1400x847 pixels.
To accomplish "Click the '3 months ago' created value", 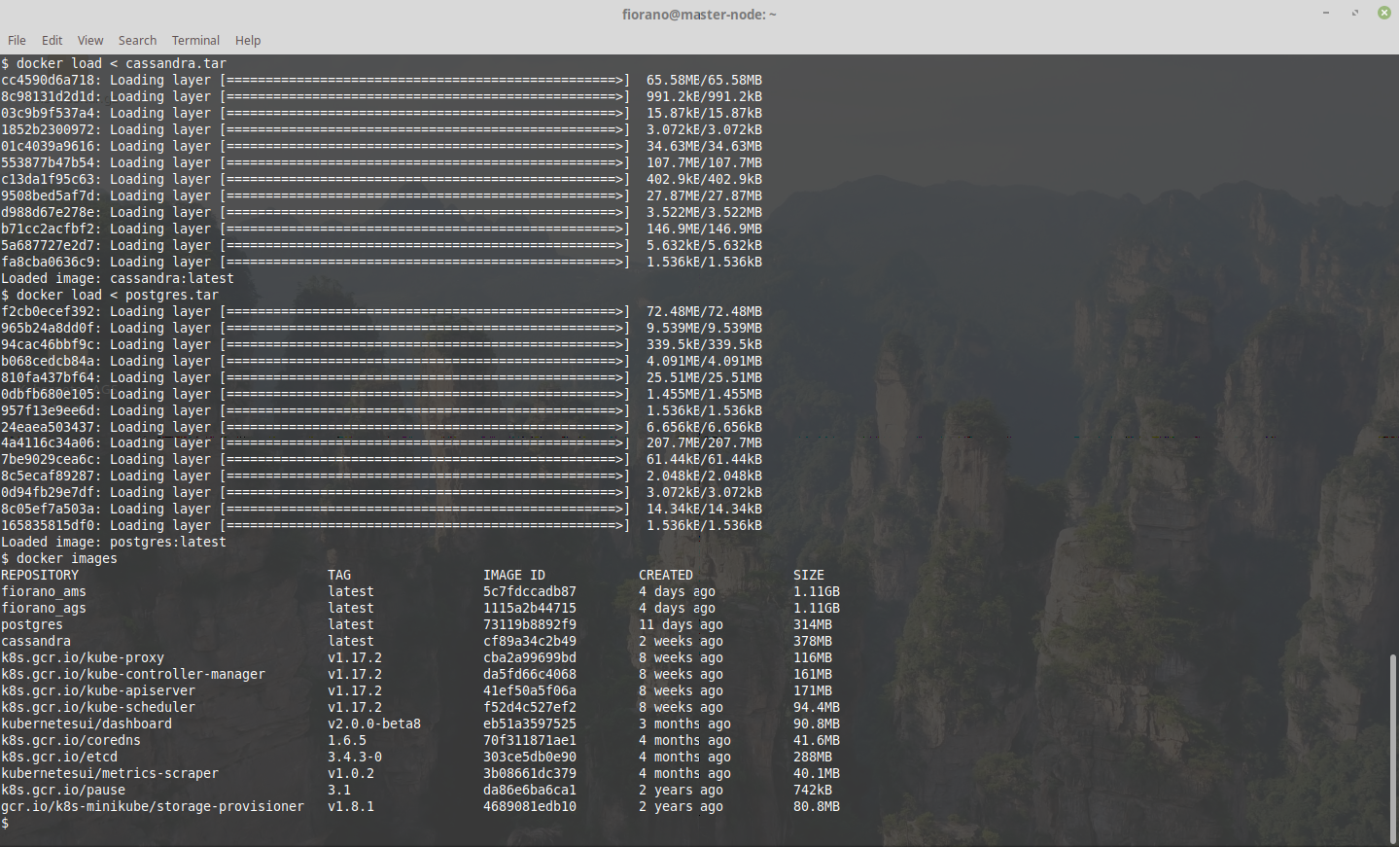I will pyautogui.click(x=685, y=723).
